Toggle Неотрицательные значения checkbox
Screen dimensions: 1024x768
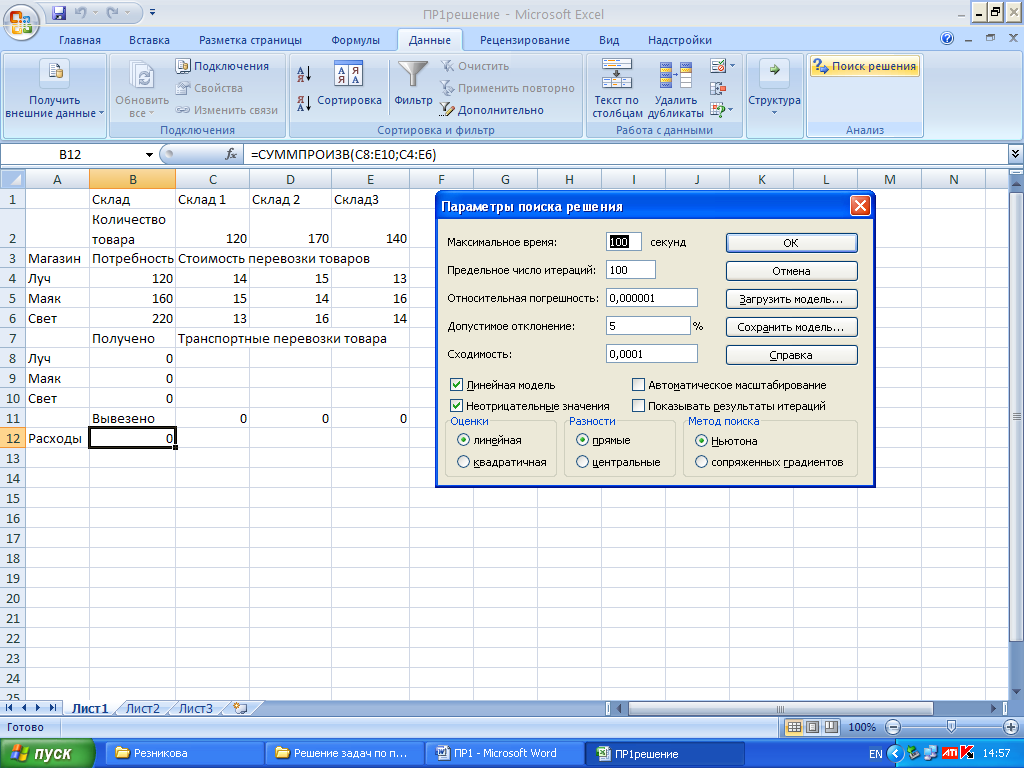(x=456, y=406)
